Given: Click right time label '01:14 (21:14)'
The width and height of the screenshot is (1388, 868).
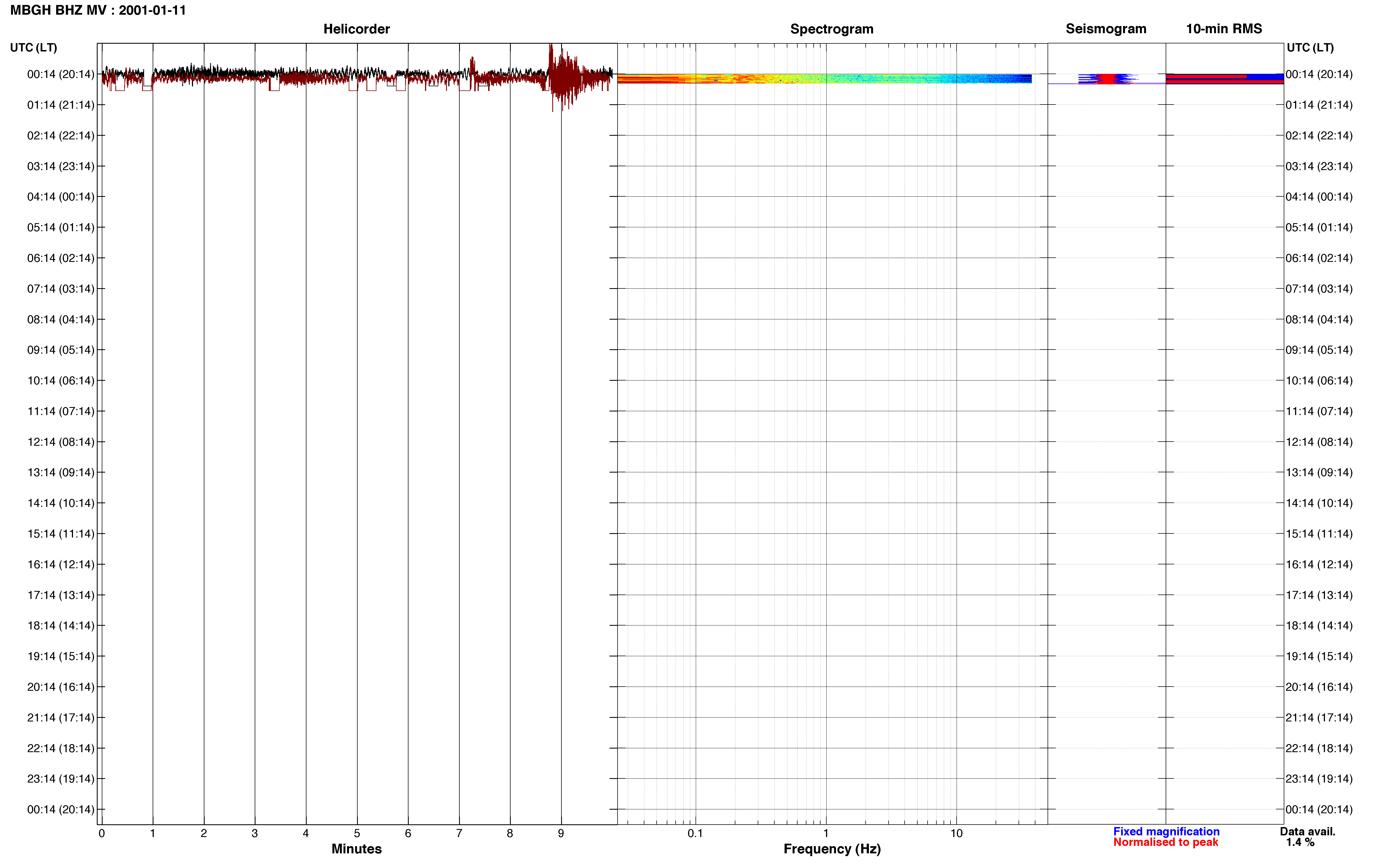Looking at the screenshot, I should click(x=1319, y=105).
